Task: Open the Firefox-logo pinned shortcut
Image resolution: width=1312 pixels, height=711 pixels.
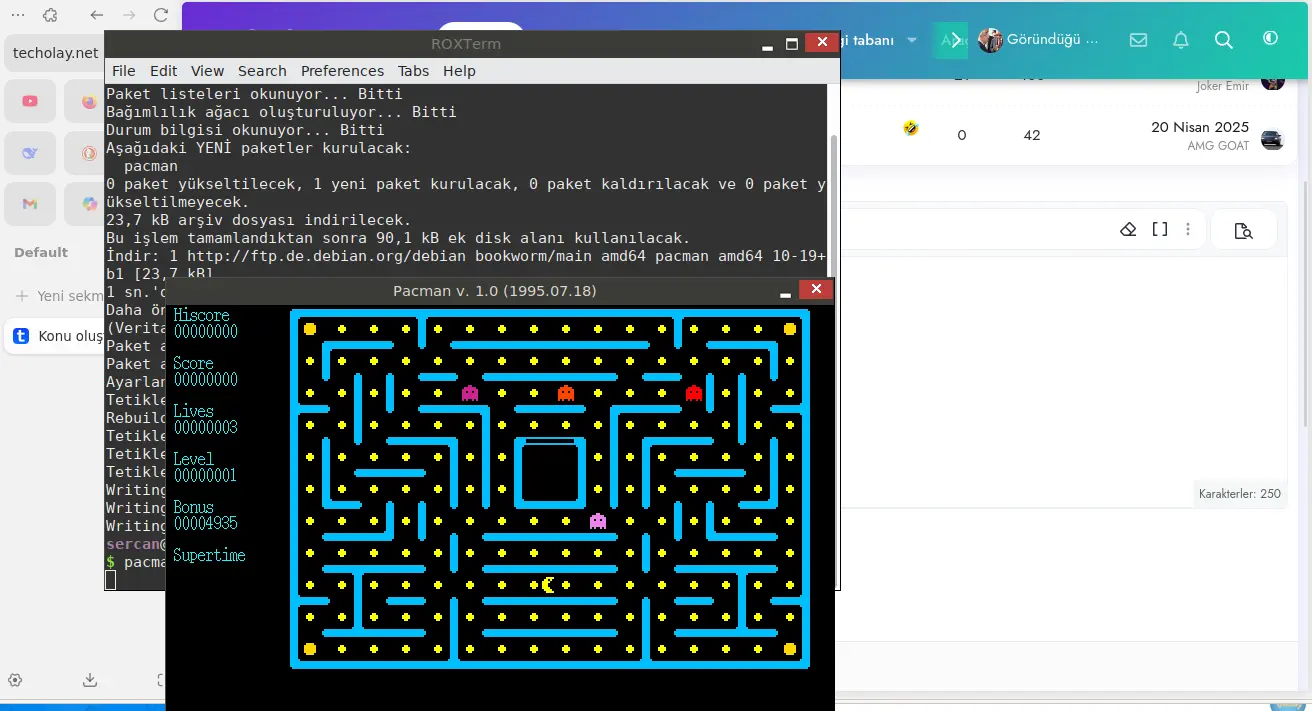Action: 86,101
